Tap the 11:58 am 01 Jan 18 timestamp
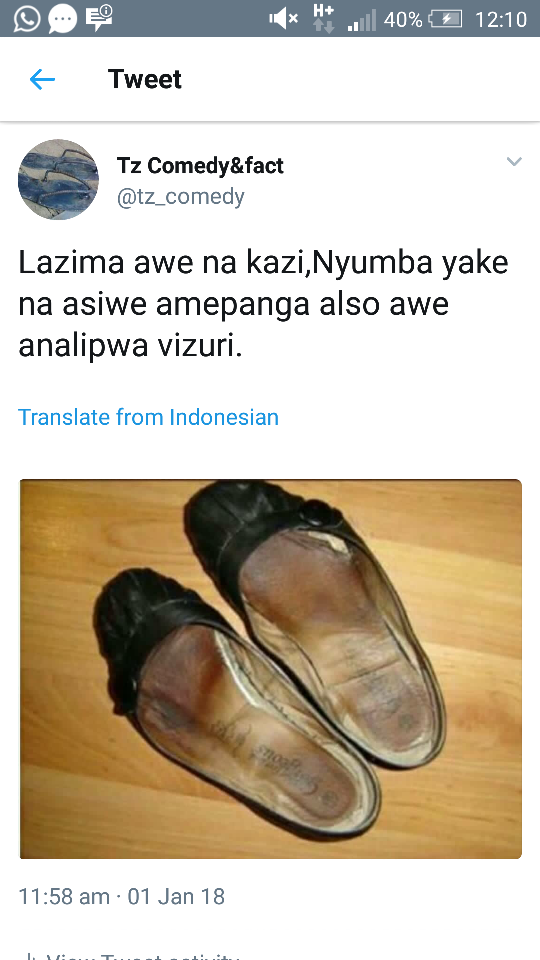This screenshot has height=960, width=540. click(122, 896)
